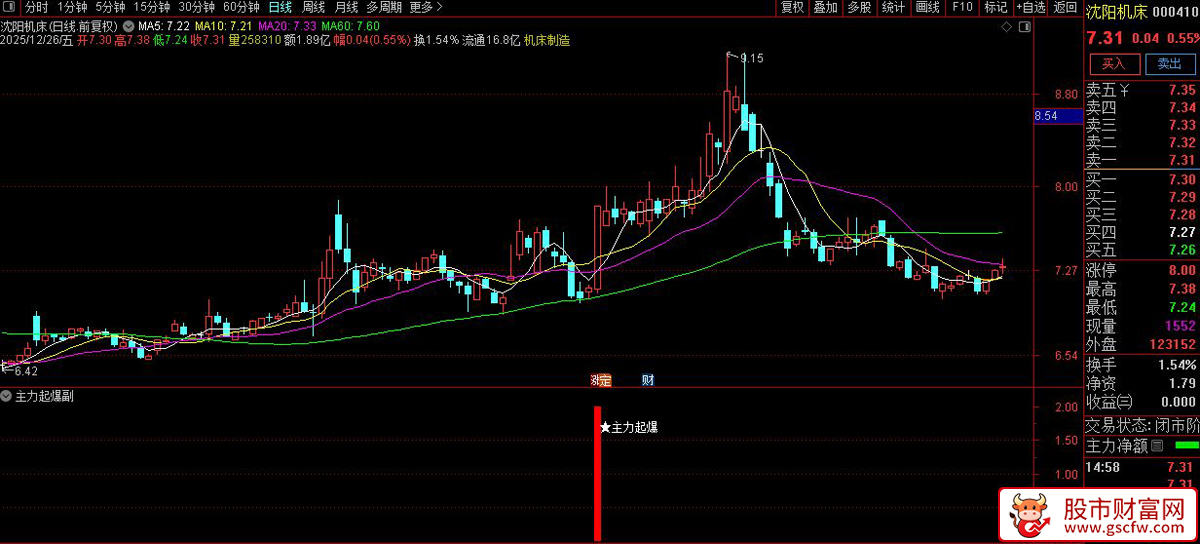Click the MA5: 7.22 indicator label
Viewport: 1200px width, 544px height.
[166, 24]
